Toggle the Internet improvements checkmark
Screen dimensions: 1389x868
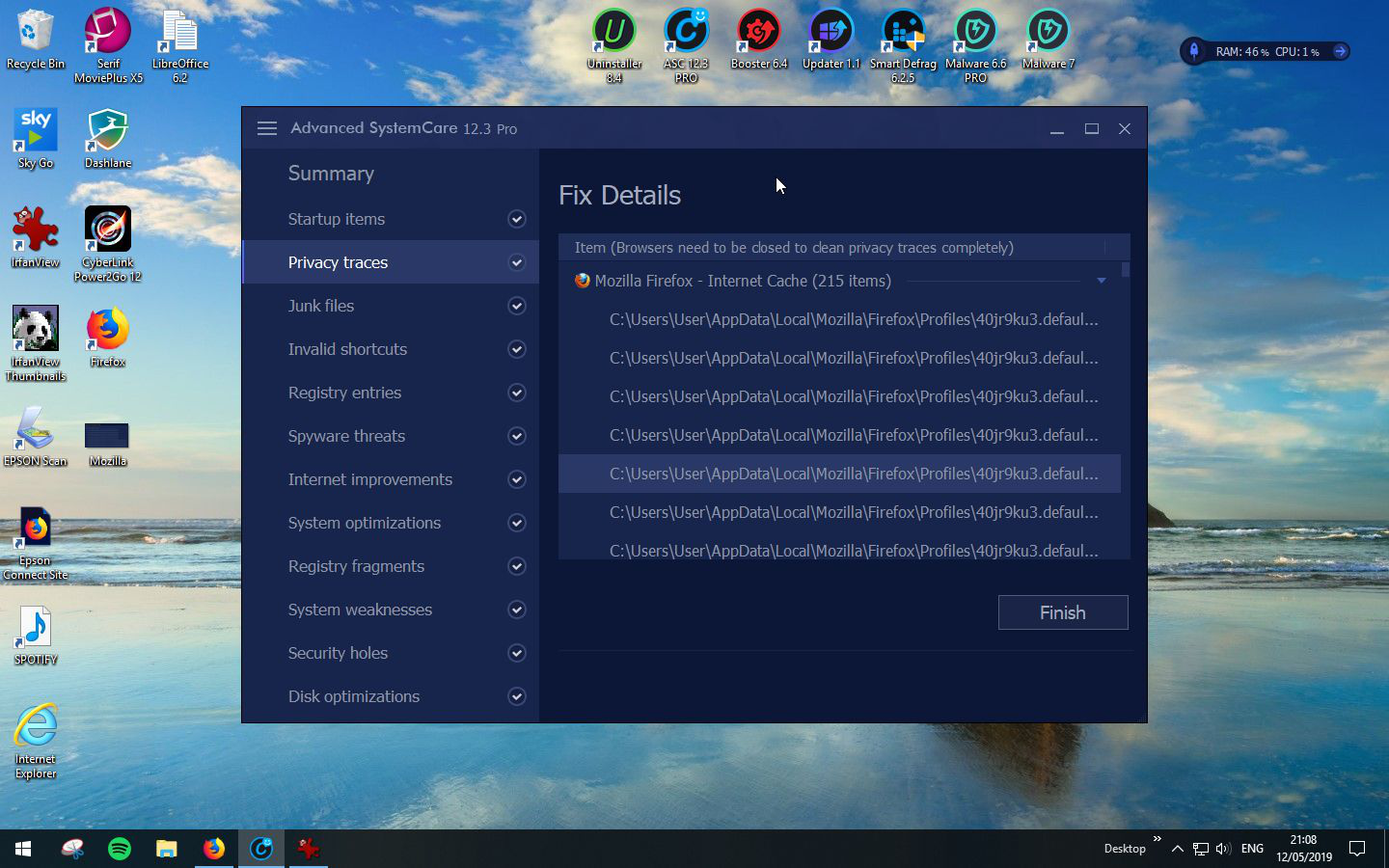pyautogui.click(x=517, y=479)
